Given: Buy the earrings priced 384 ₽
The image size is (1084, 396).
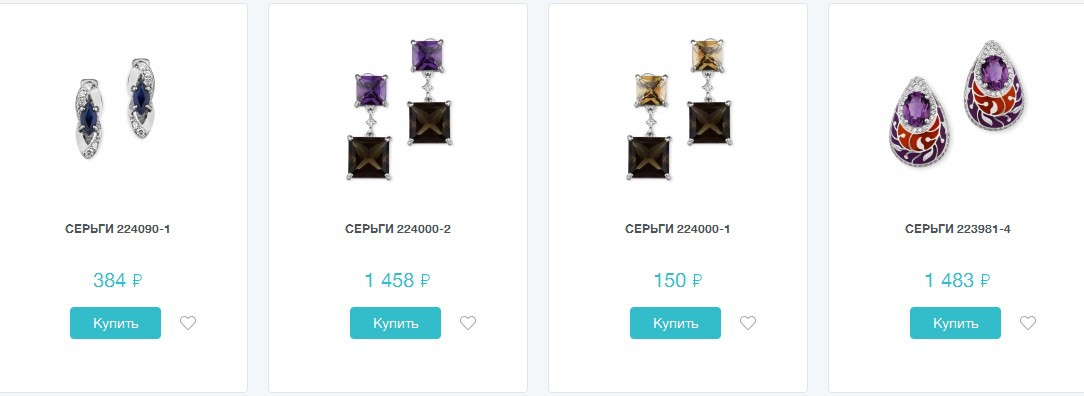Looking at the screenshot, I should [x=115, y=323].
